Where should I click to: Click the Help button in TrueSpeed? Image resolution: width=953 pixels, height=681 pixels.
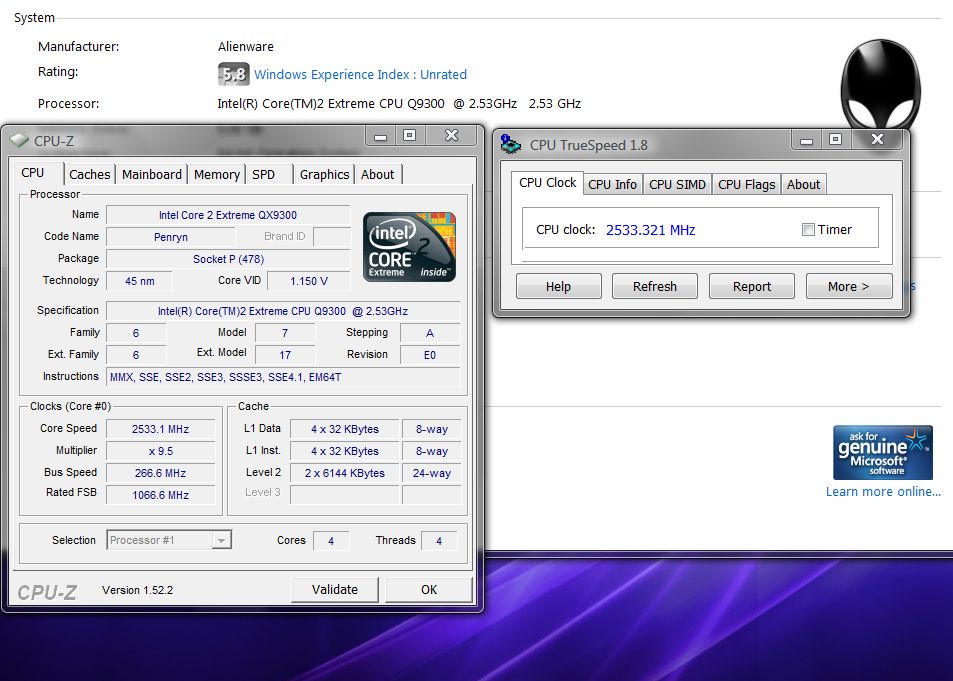point(558,286)
